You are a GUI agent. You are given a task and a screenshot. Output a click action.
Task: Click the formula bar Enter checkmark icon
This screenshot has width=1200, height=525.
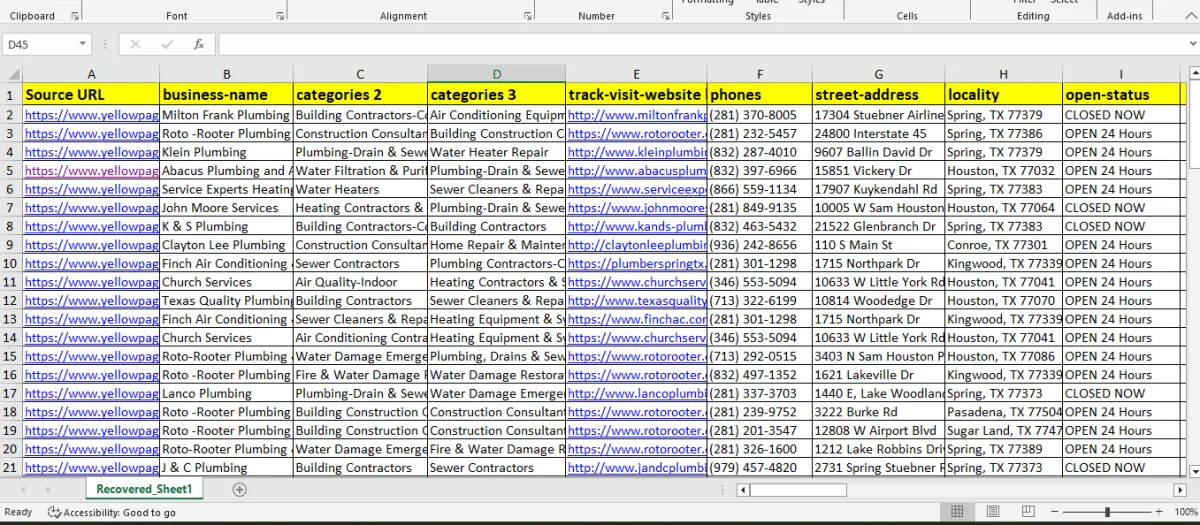pyautogui.click(x=167, y=45)
